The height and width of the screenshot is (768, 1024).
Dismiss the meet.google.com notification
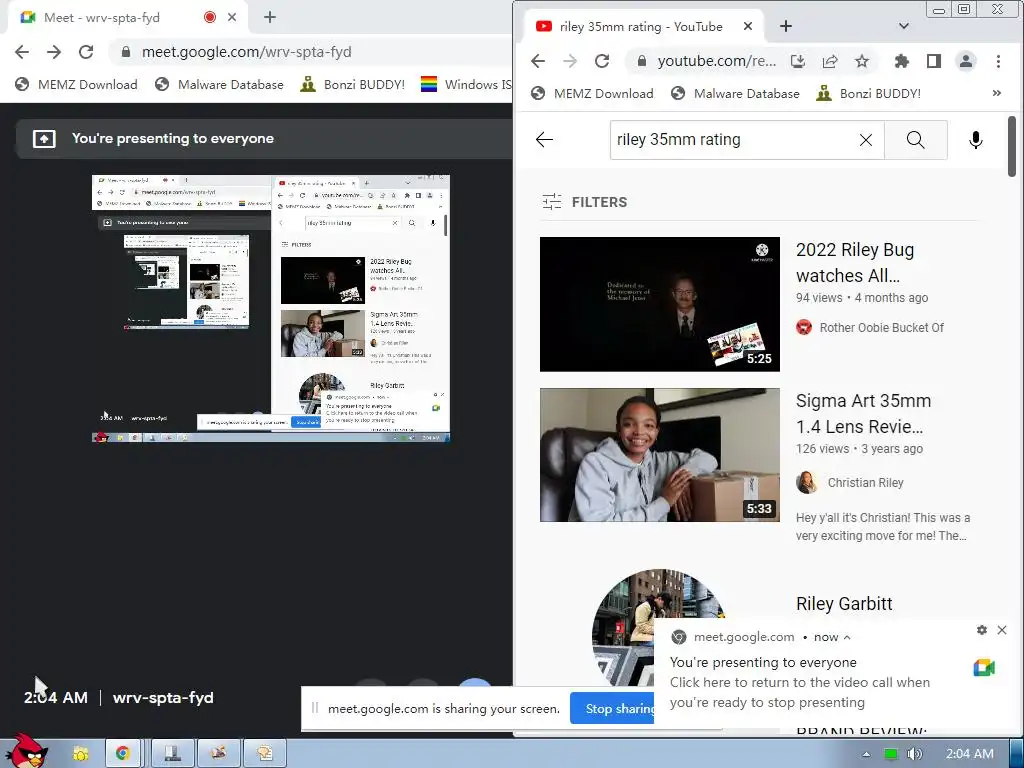pos(1002,630)
